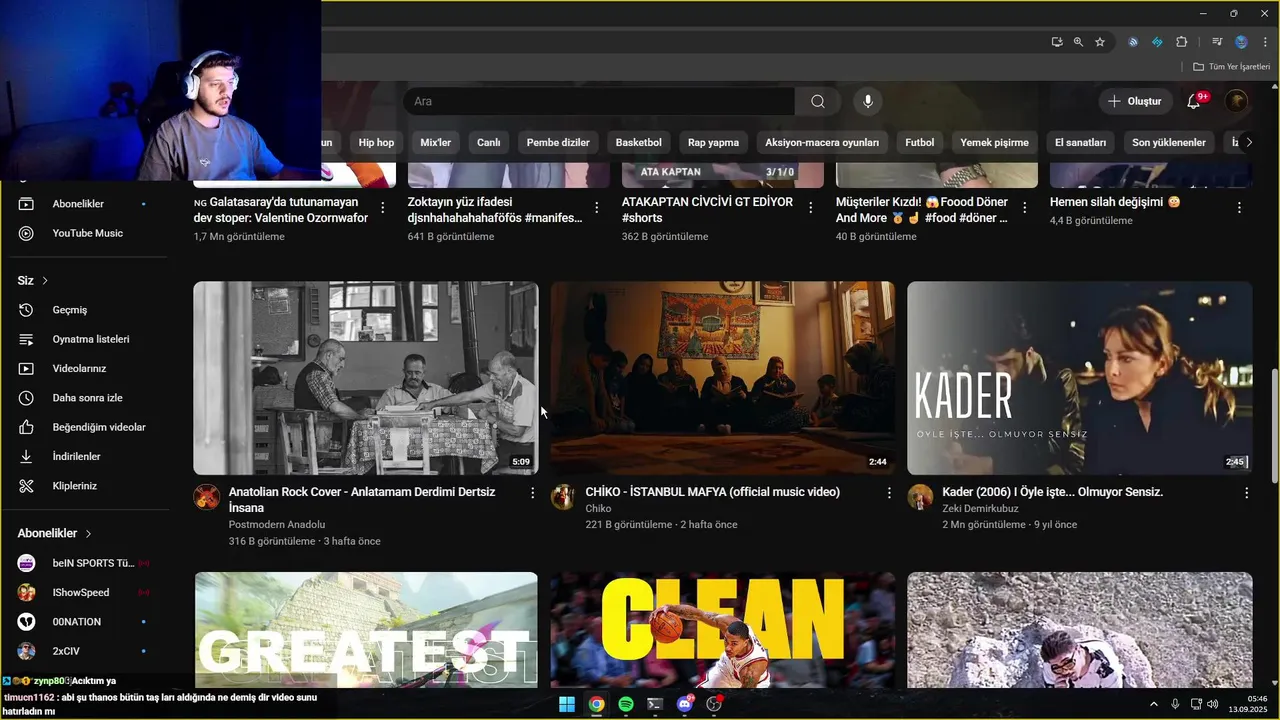Image resolution: width=1280 pixels, height=720 pixels.
Task: Open Oynatma listeleri playlists icon
Action: [x=27, y=339]
